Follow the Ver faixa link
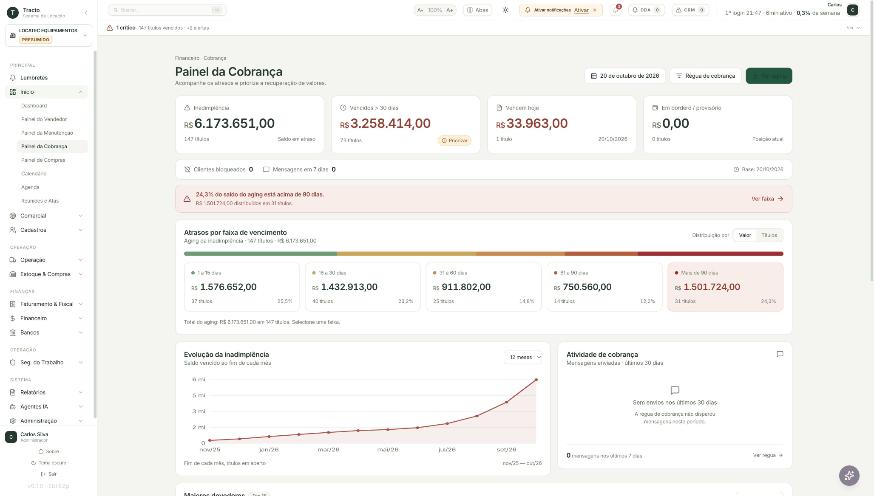The image size is (874, 496). coord(767,199)
